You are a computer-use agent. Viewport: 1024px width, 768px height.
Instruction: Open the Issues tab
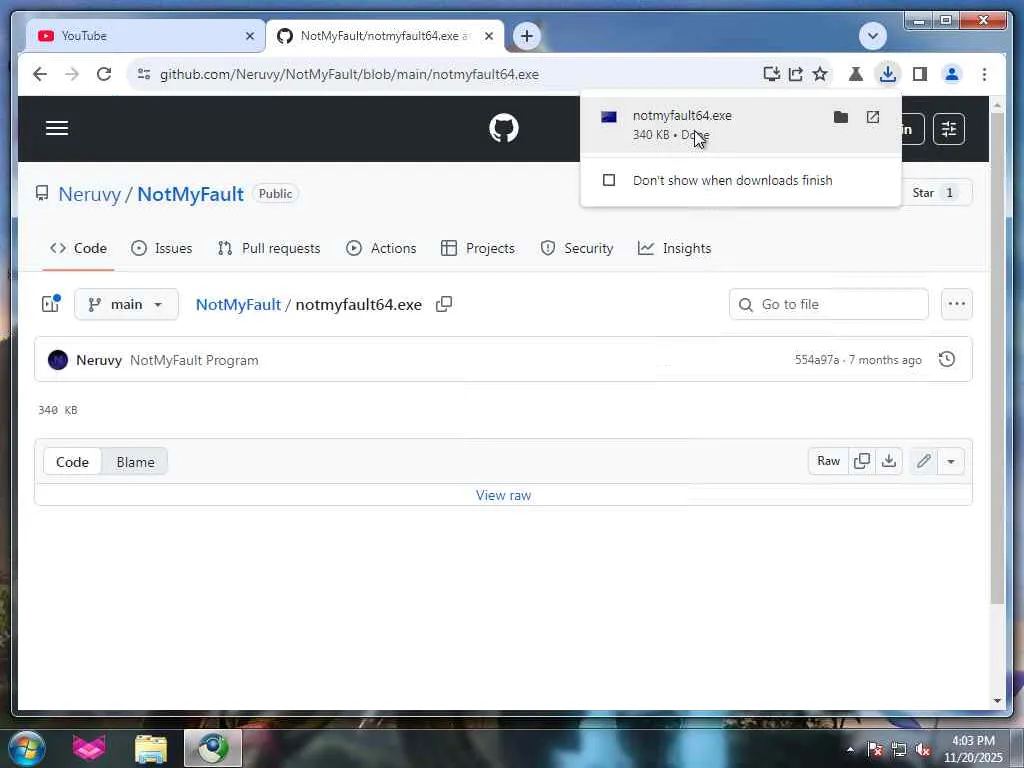point(161,248)
